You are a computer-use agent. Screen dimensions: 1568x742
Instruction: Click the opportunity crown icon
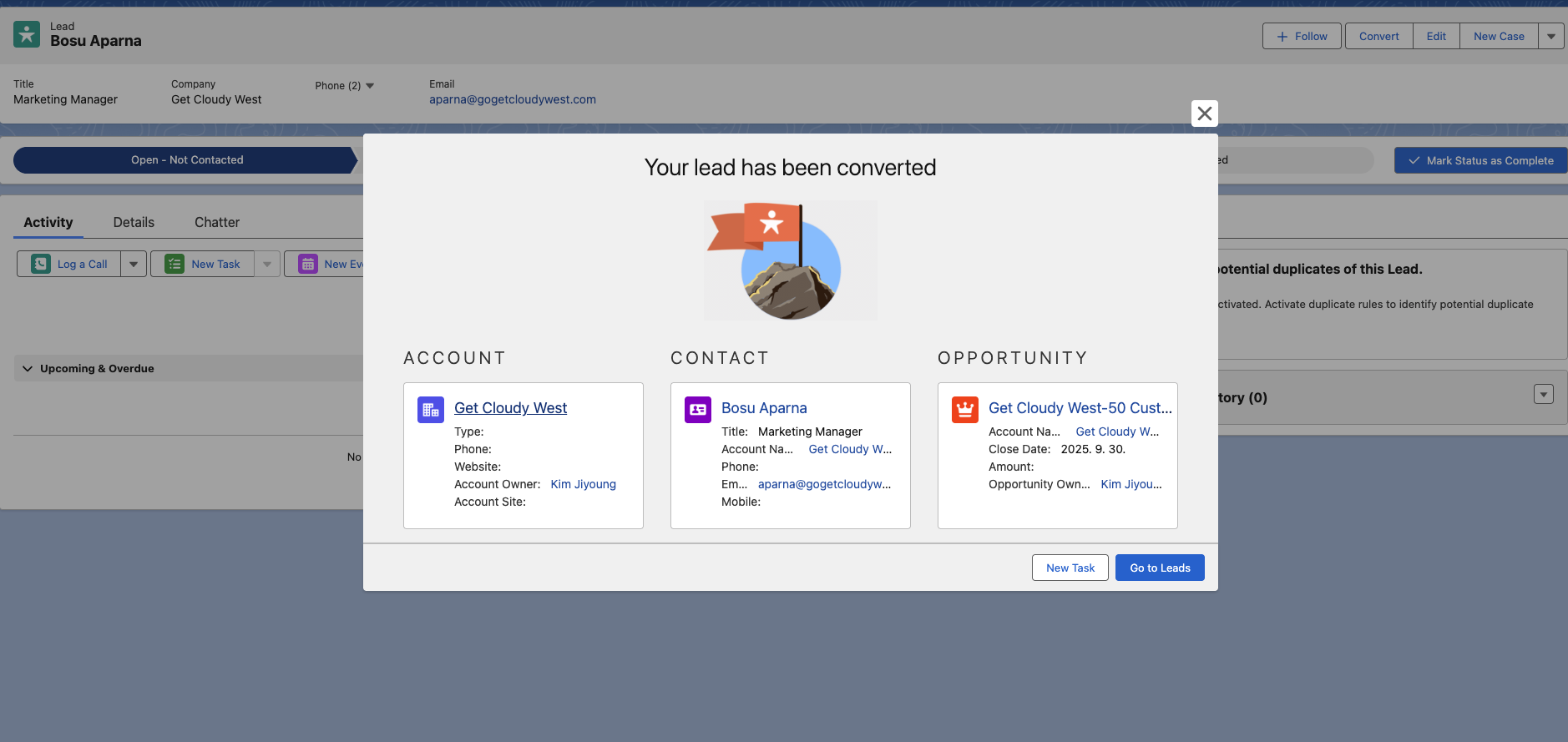click(965, 410)
